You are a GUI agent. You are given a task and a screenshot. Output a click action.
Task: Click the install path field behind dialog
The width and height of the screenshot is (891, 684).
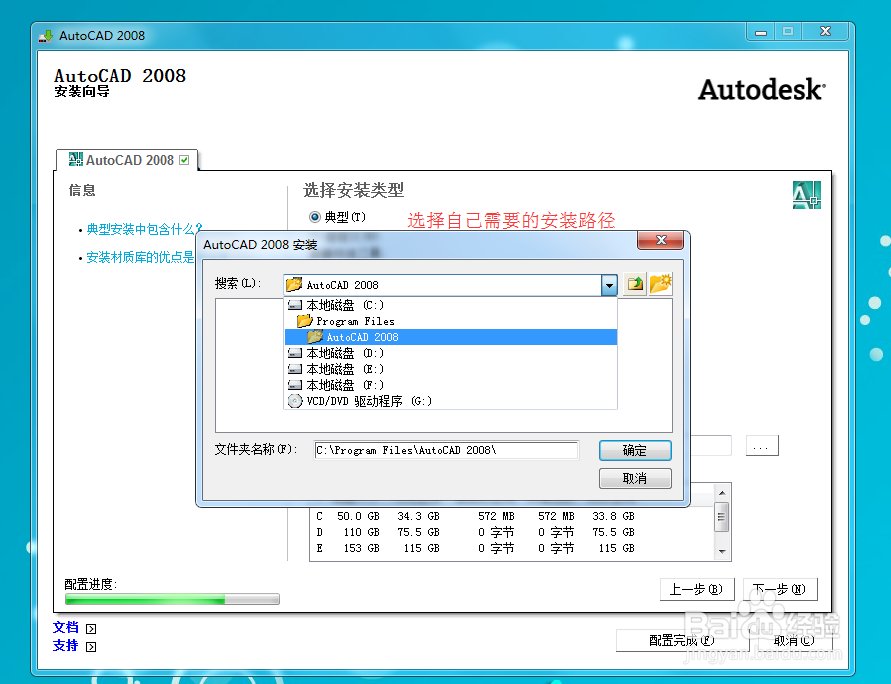pos(711,446)
